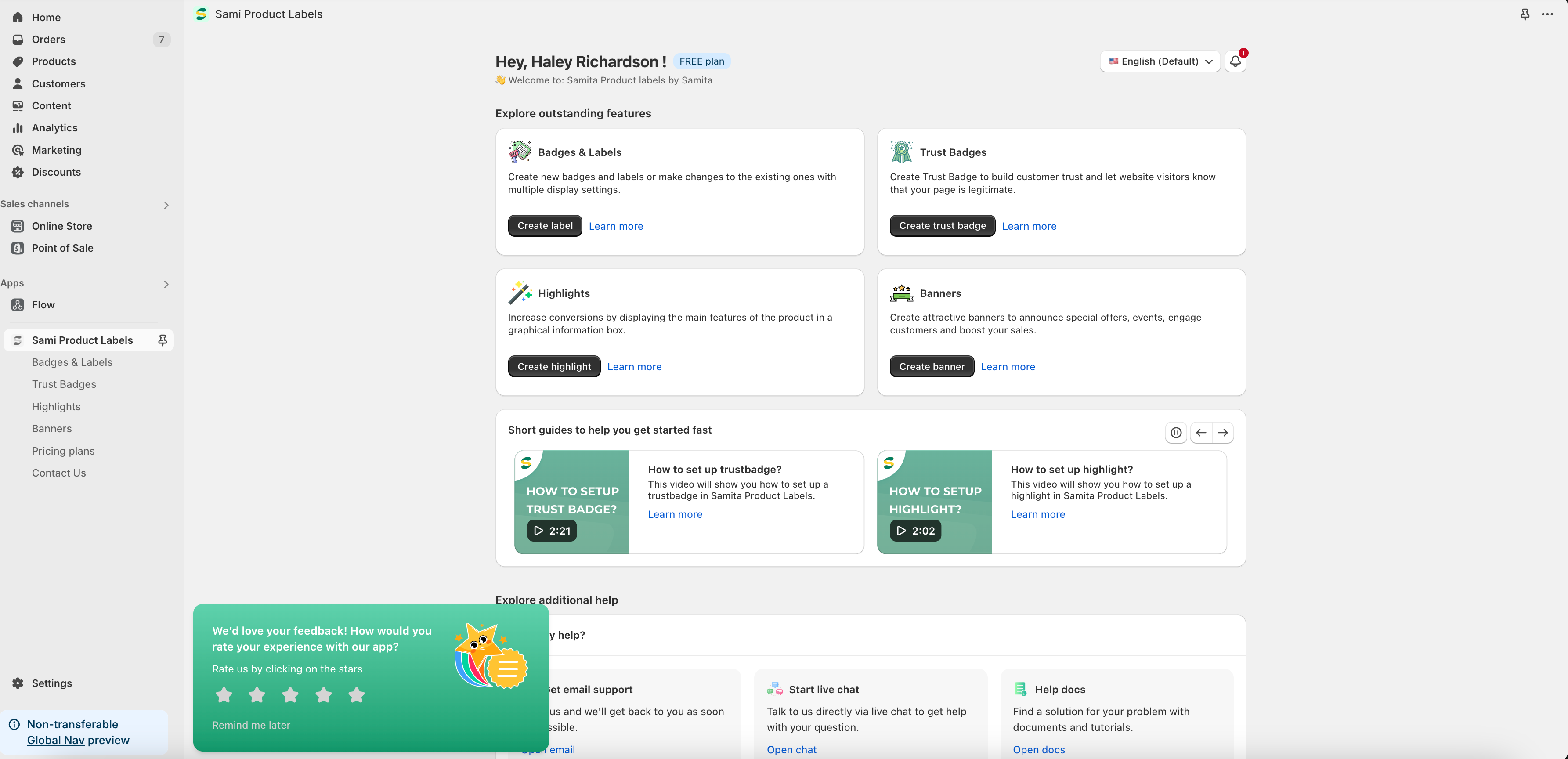Open the English (Default) language dropdown
The height and width of the screenshot is (759, 1568).
click(x=1160, y=61)
